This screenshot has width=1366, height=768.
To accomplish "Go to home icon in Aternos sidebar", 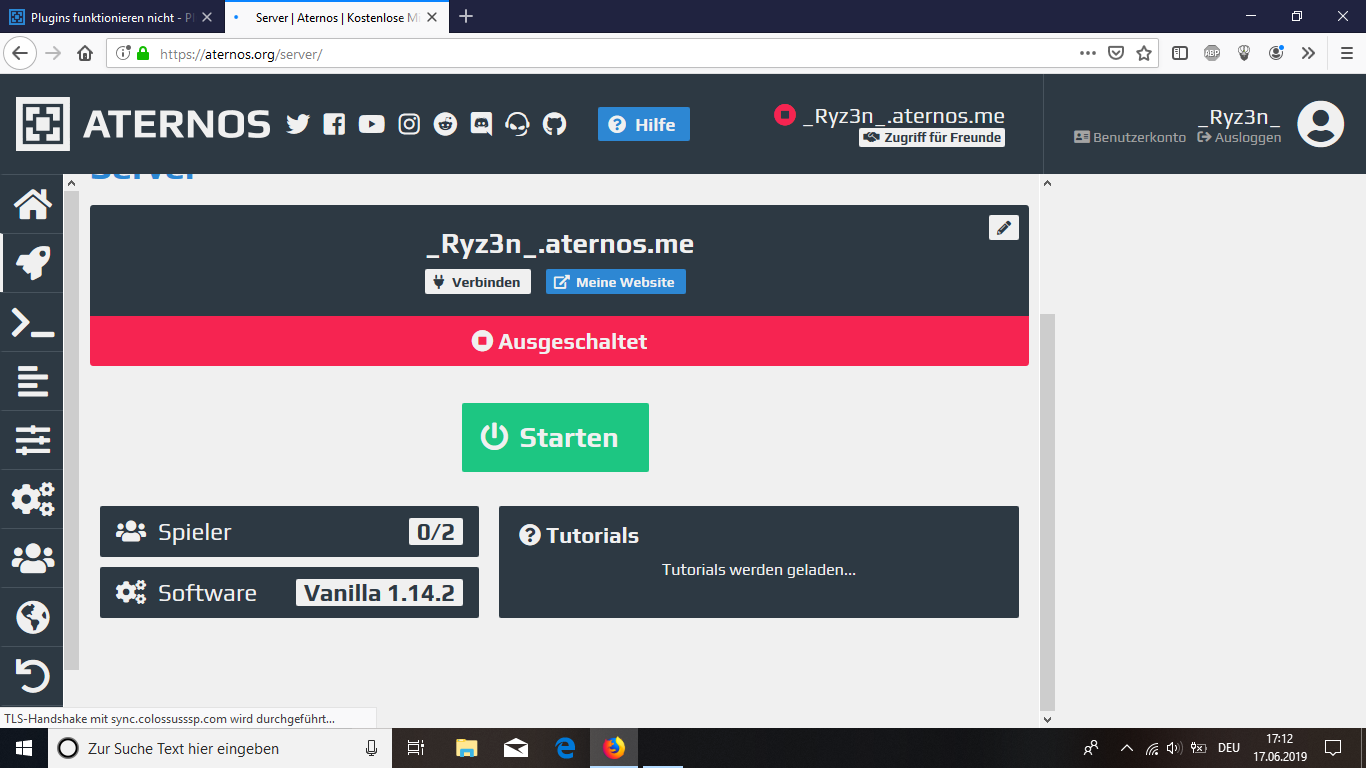I will click(x=32, y=204).
